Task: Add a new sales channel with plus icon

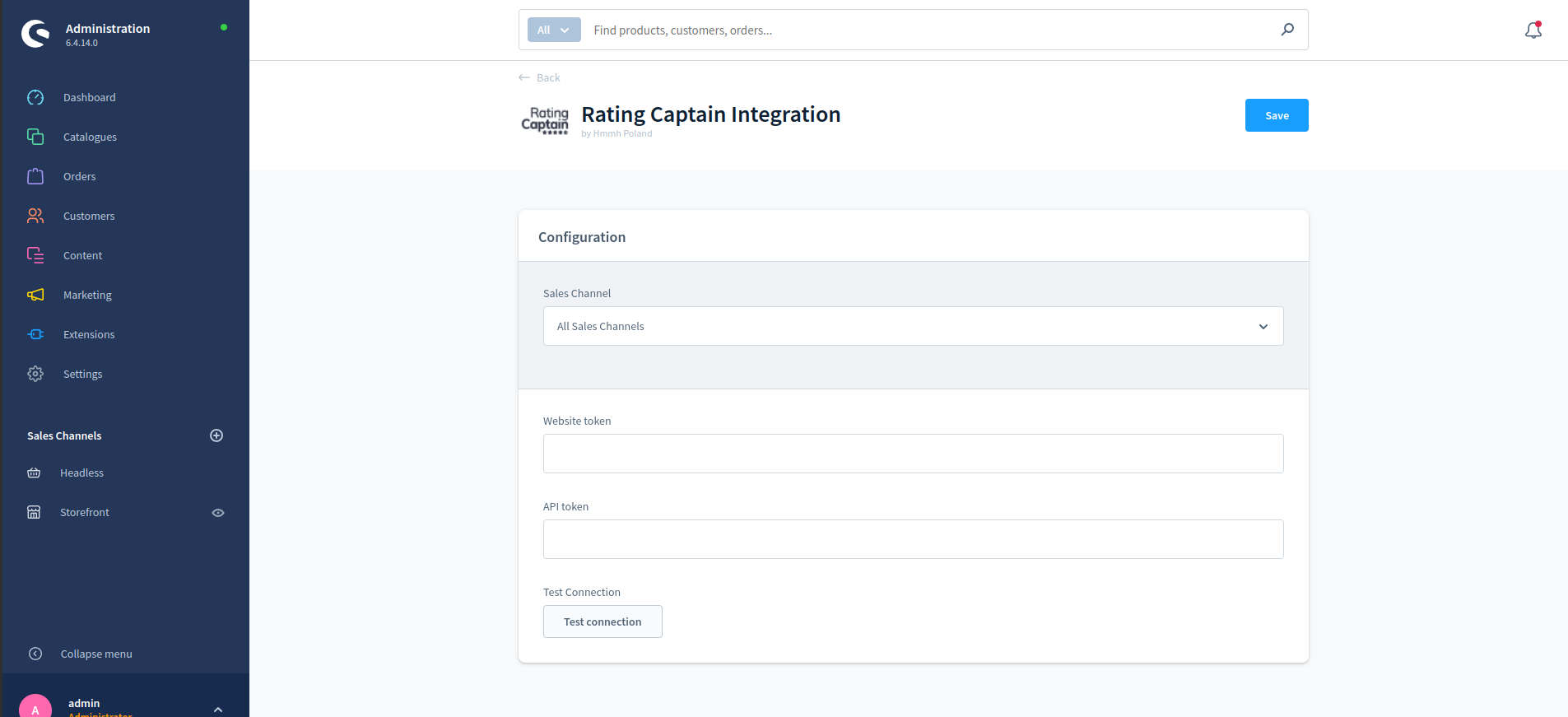Action: (x=216, y=435)
